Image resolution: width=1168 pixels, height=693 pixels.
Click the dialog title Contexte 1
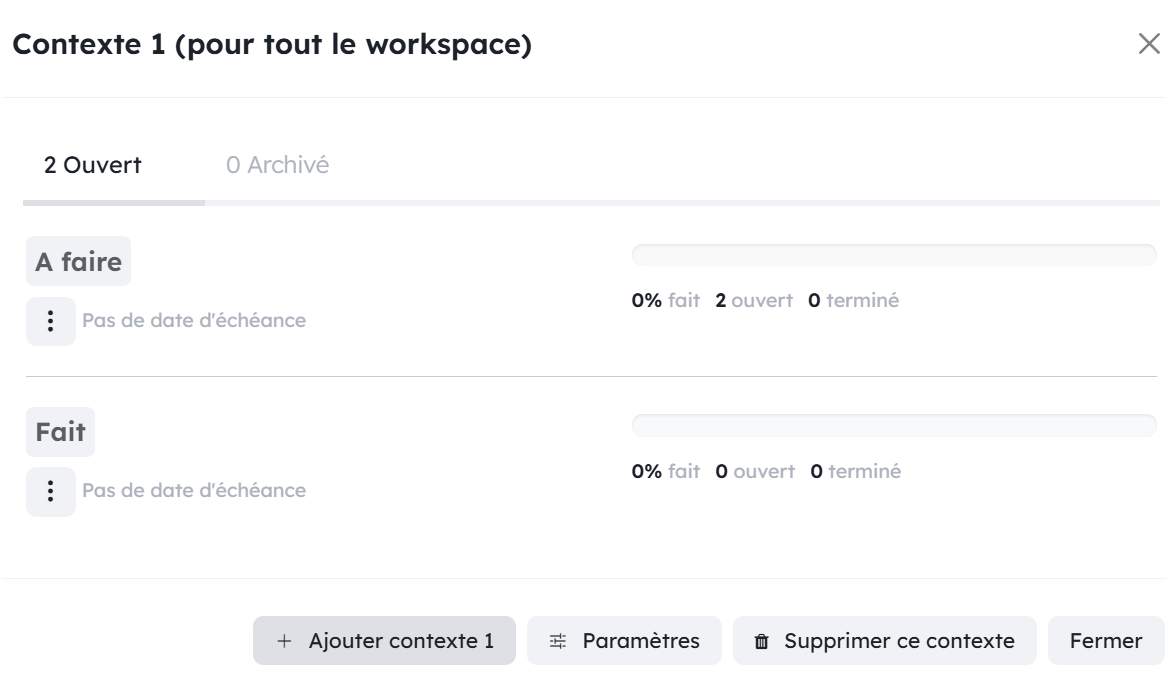[x=272, y=44]
